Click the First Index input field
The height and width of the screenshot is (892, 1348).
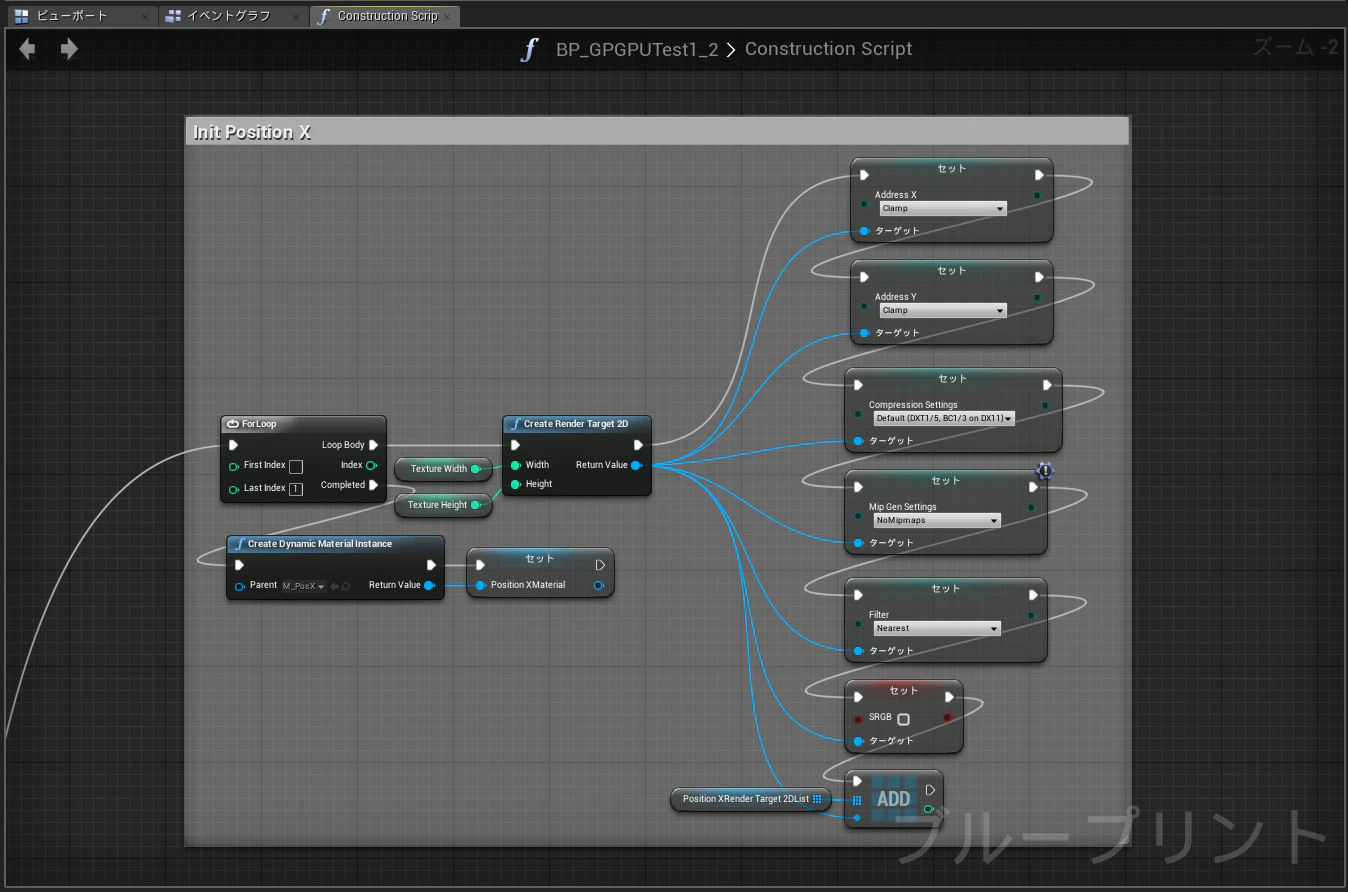296,466
